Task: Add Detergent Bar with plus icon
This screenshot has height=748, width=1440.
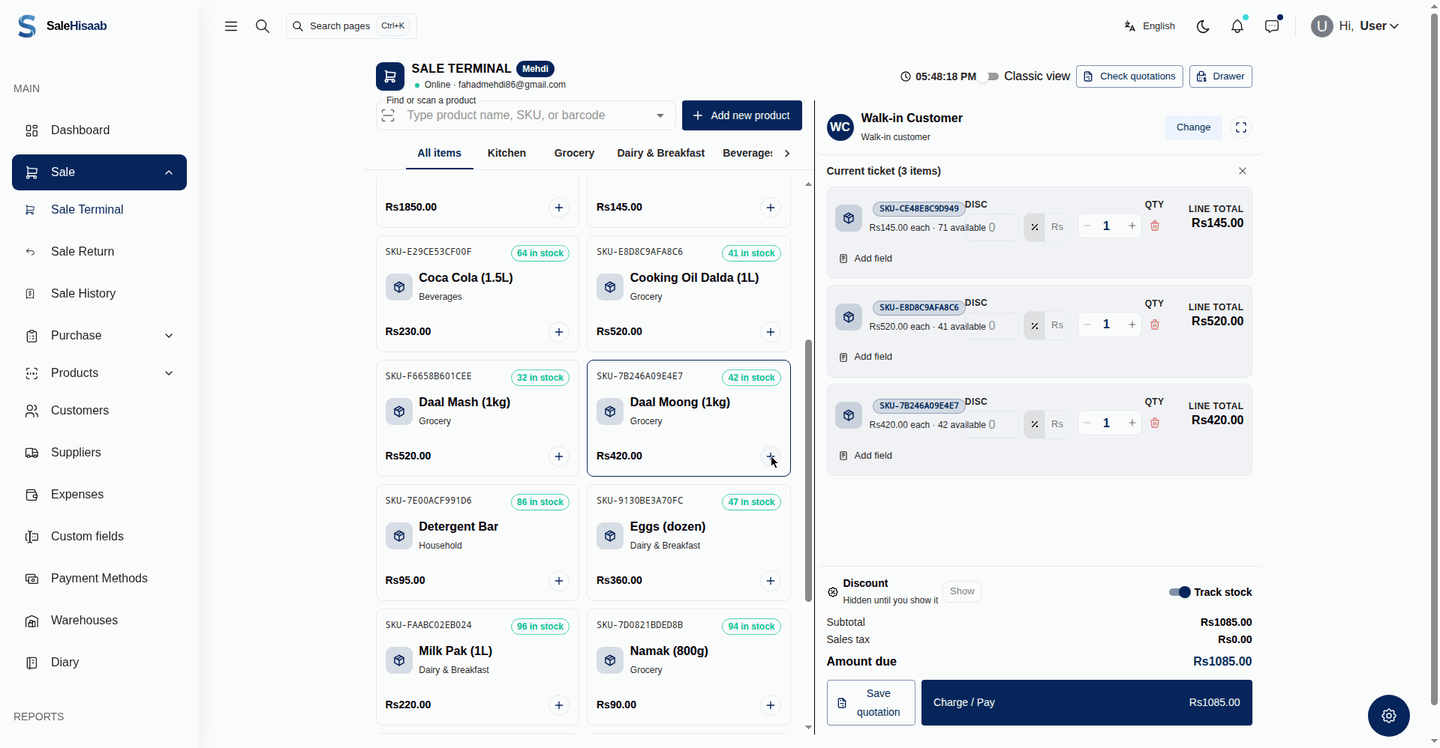Action: pyautogui.click(x=559, y=581)
